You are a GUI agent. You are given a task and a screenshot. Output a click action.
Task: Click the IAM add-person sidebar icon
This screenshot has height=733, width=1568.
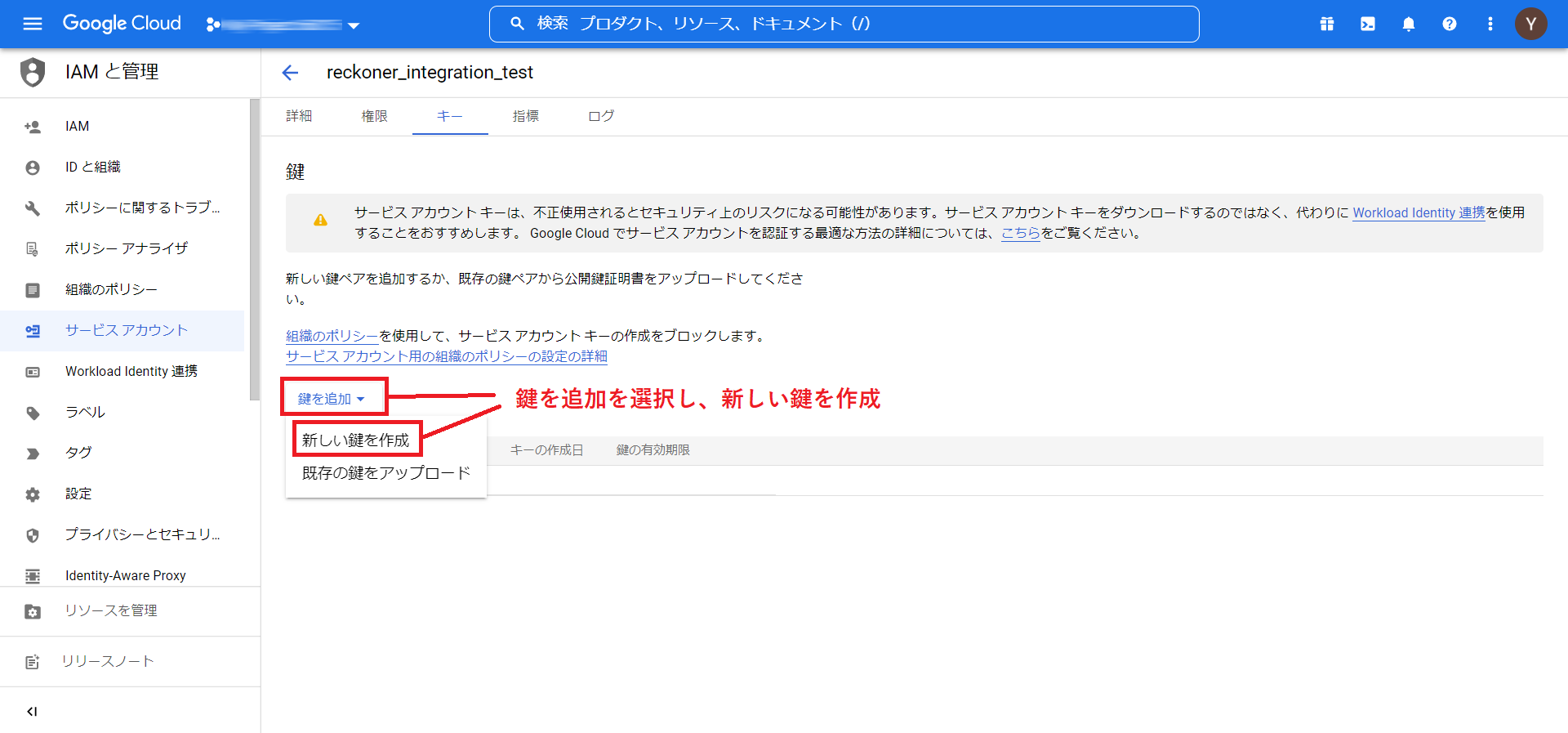(x=33, y=127)
